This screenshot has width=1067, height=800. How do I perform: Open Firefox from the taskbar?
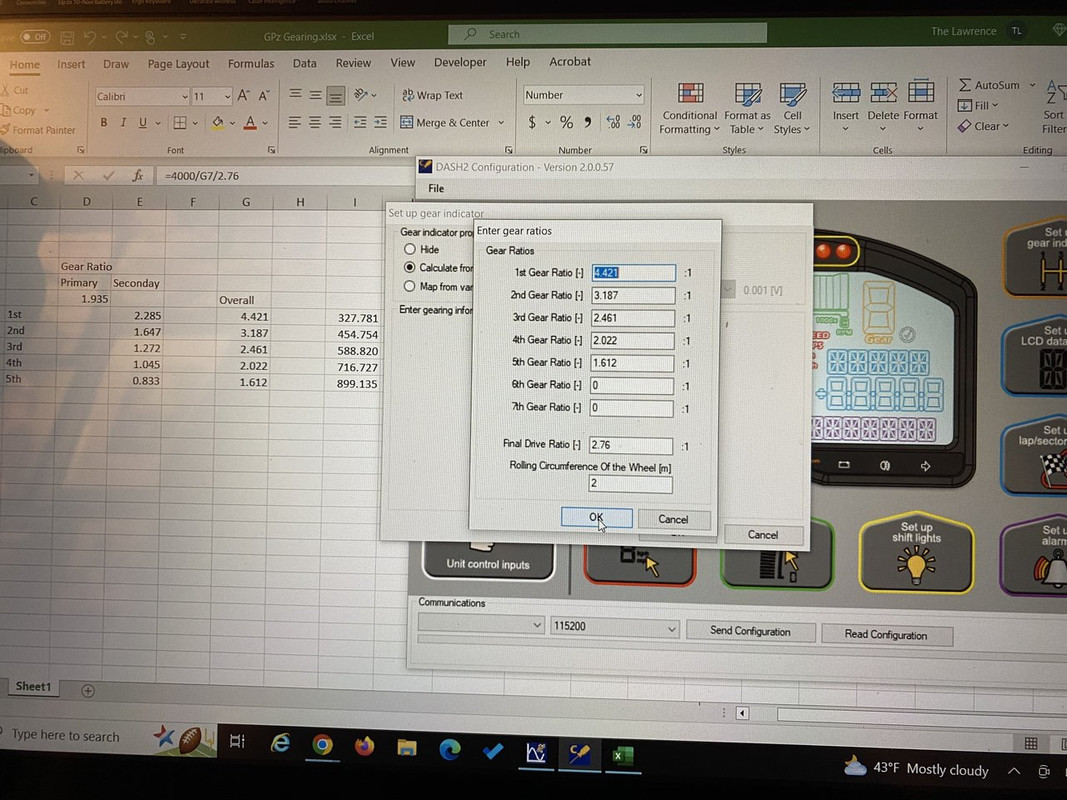click(x=365, y=746)
